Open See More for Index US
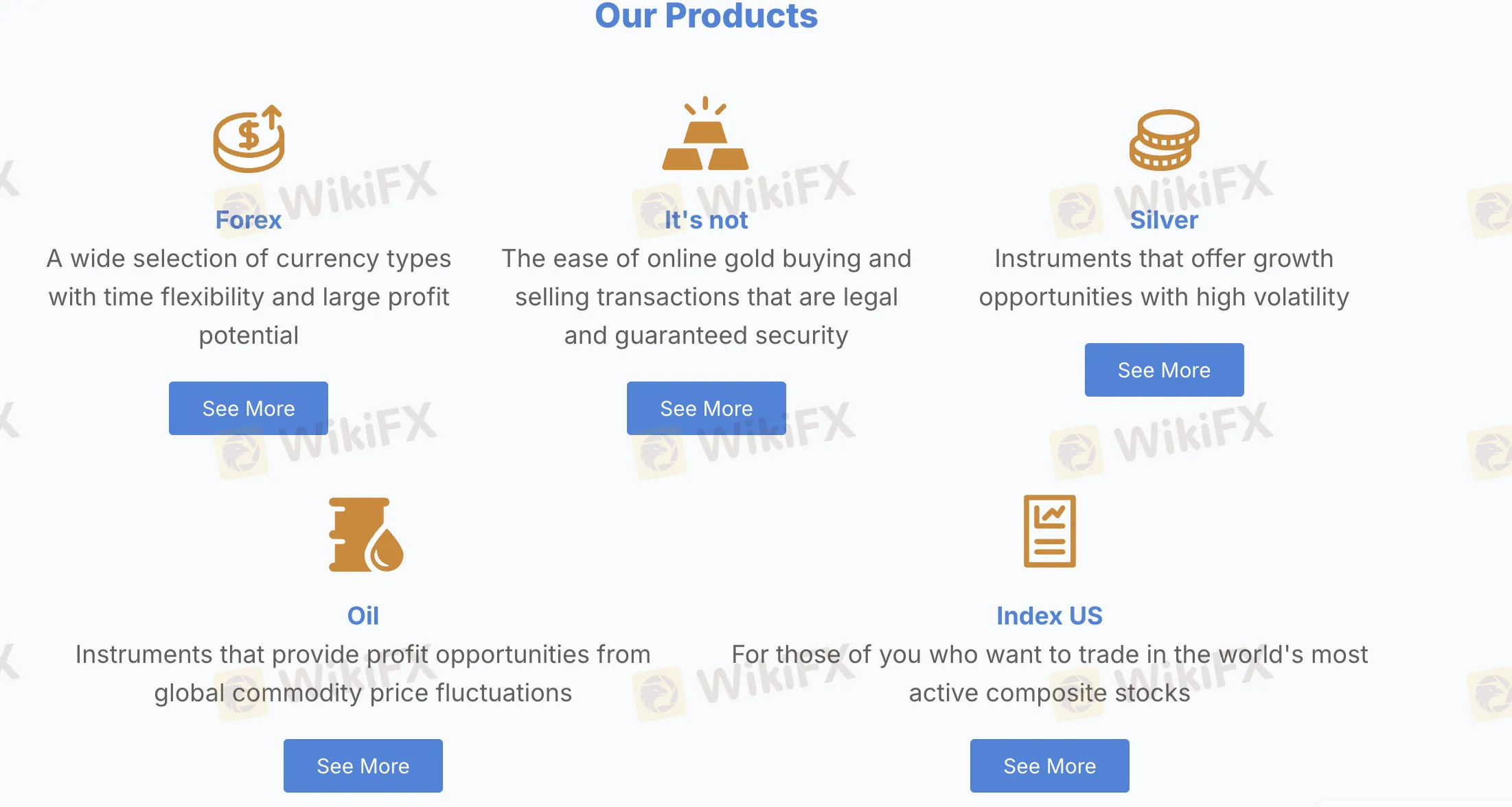 [1050, 766]
